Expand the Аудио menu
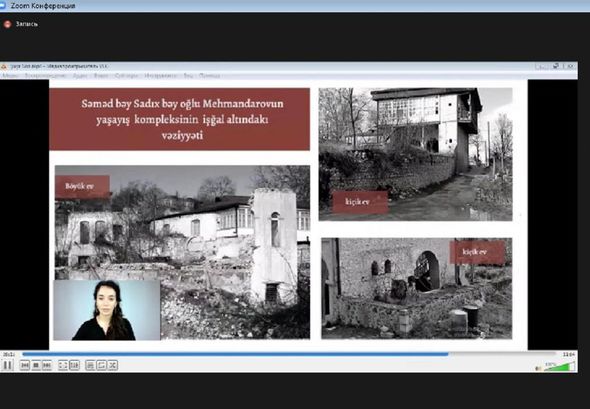Viewport: 590px width, 409px height. coord(80,76)
